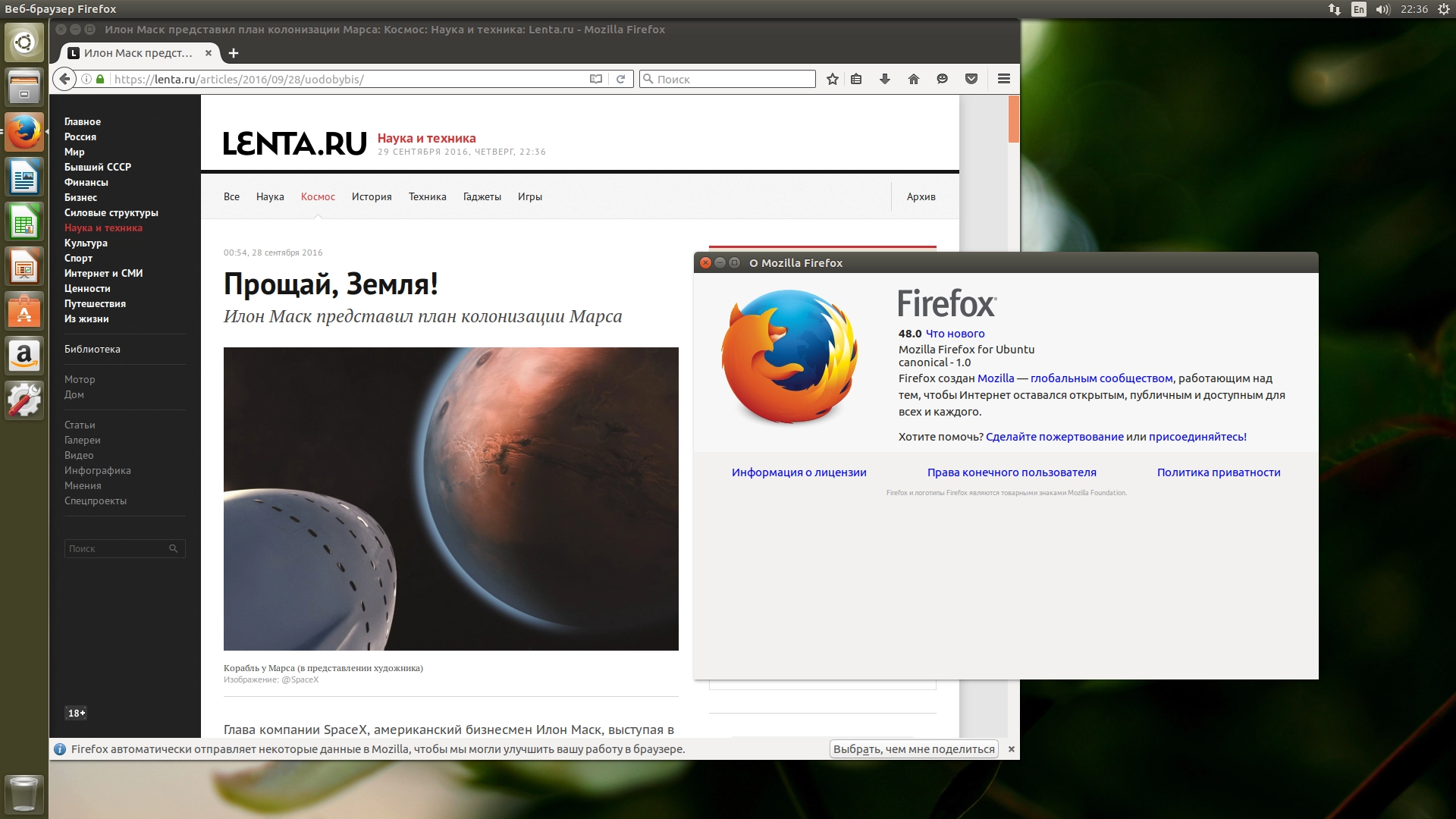
Task: Open Files manager in launcher
Action: click(24, 86)
